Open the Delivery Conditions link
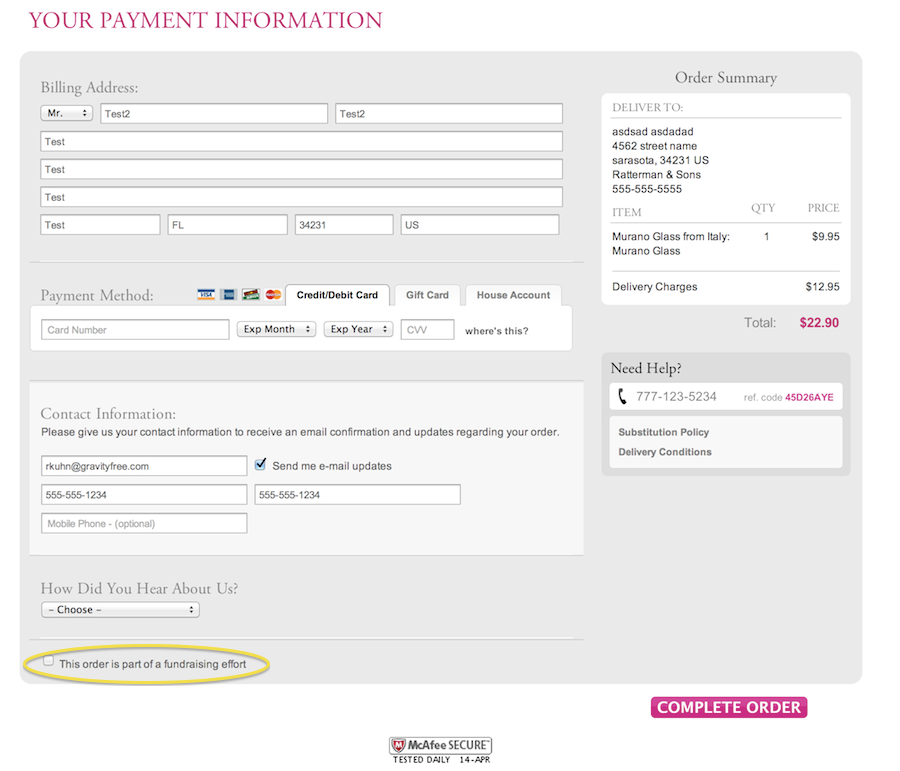Image resolution: width=900 pixels, height=771 pixels. [665, 452]
